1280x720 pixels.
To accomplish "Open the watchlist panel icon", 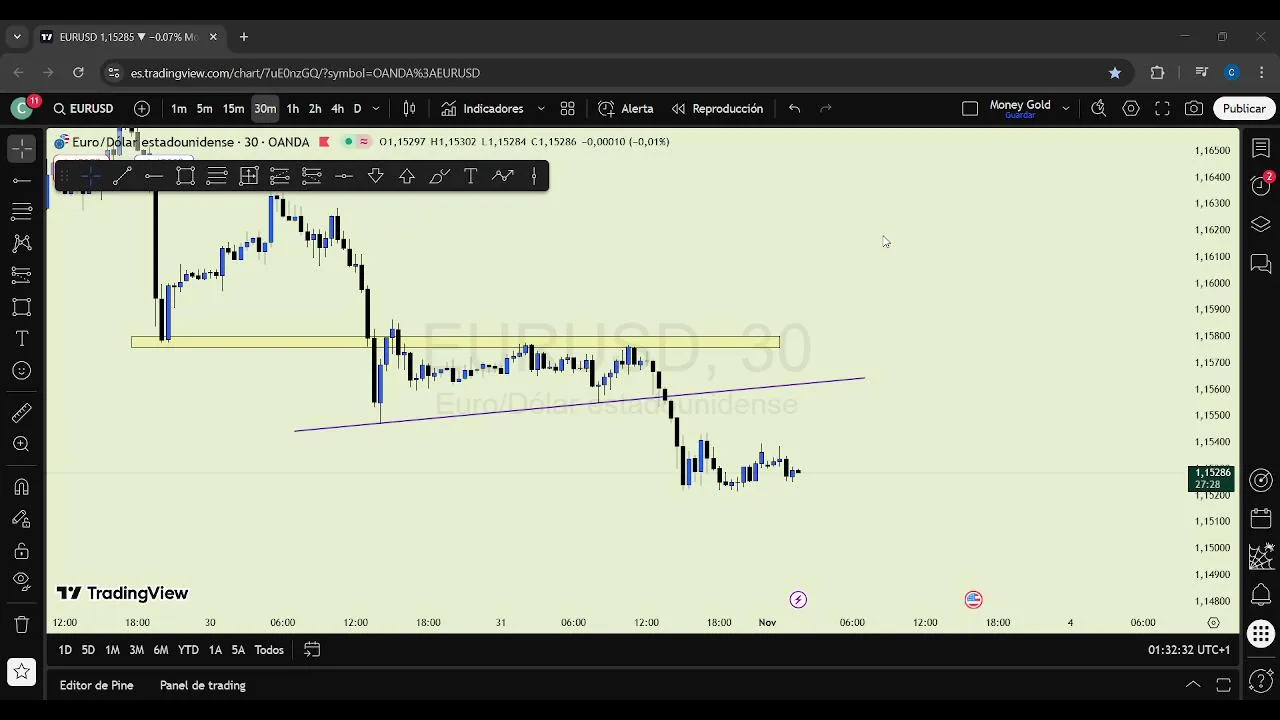I will click(1260, 149).
